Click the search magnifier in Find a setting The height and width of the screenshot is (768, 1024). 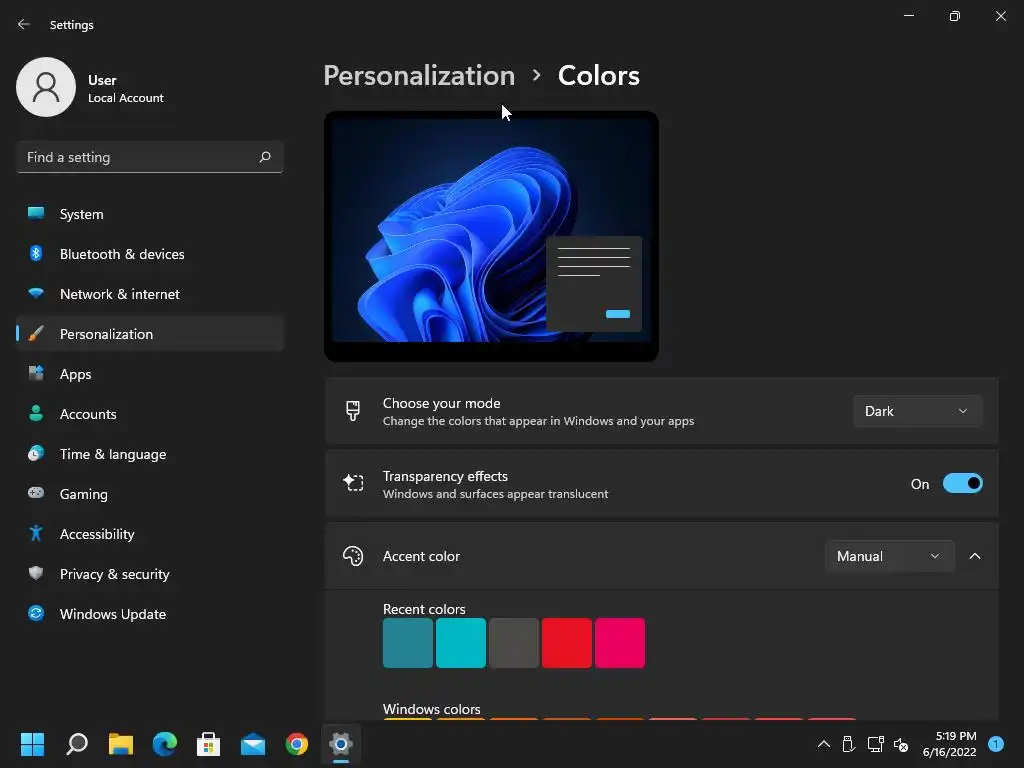pos(265,157)
